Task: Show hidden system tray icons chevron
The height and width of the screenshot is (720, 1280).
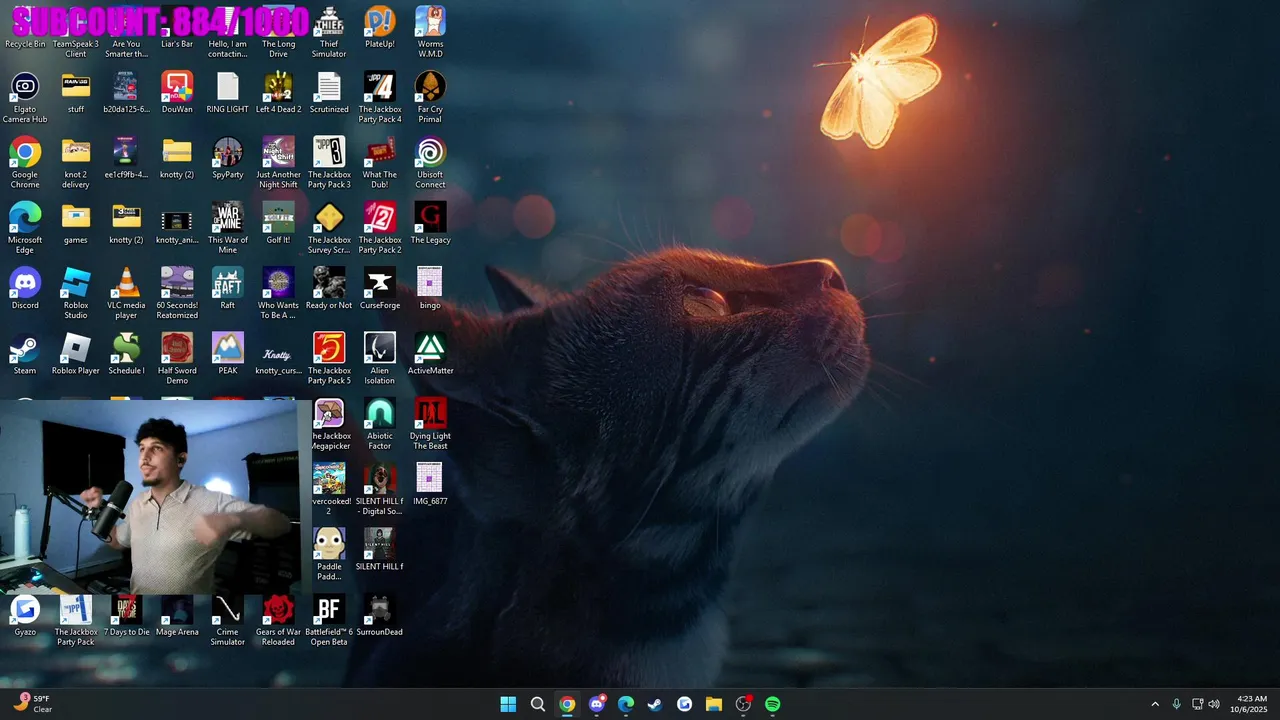Action: (1155, 704)
